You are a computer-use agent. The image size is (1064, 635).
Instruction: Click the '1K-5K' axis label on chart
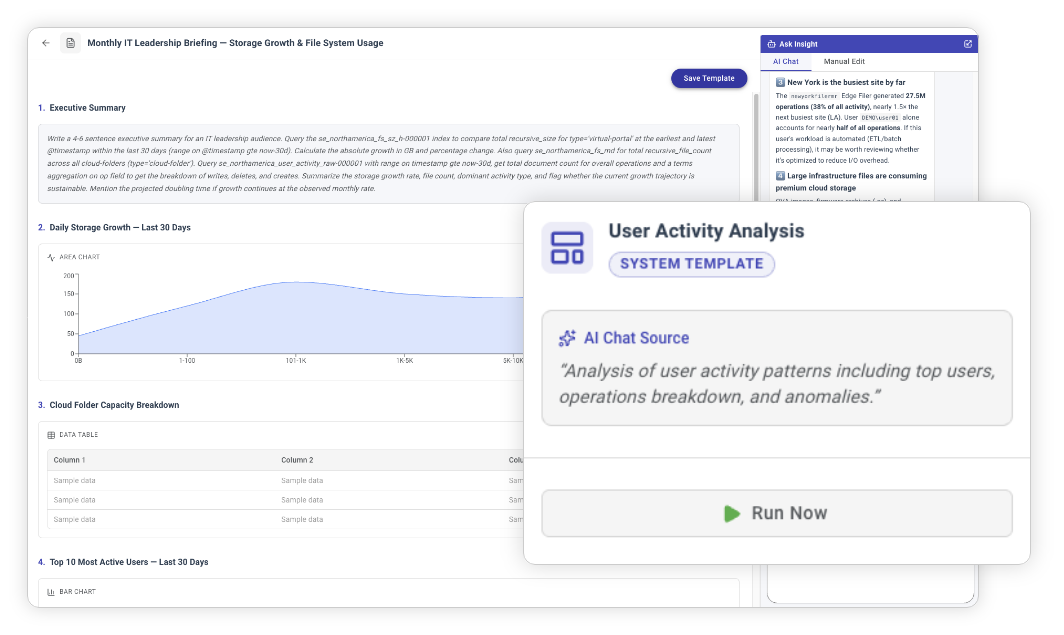(404, 361)
